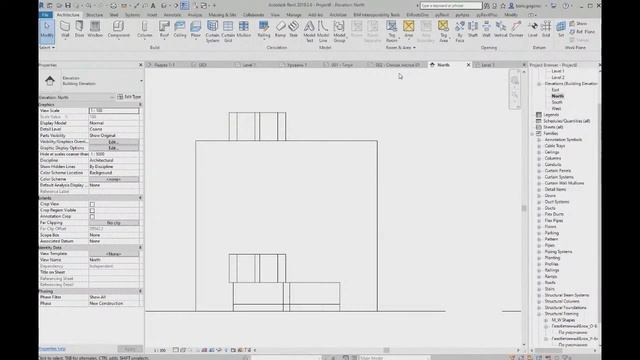Image resolution: width=640 pixels, height=360 pixels.
Task: Select the Wall tool
Action: (65, 30)
